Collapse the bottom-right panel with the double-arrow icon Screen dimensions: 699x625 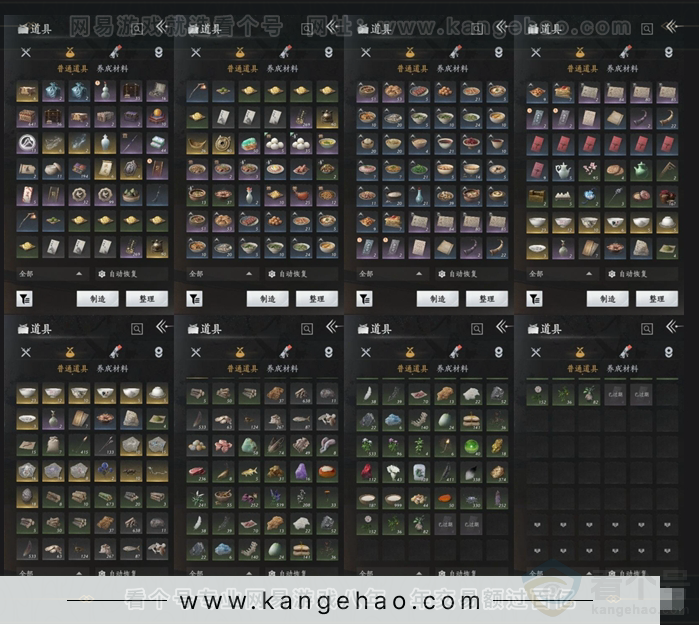(x=674, y=328)
